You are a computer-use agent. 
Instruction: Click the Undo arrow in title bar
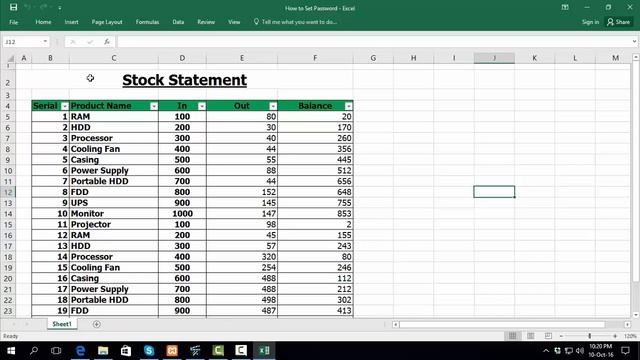pos(27,7)
